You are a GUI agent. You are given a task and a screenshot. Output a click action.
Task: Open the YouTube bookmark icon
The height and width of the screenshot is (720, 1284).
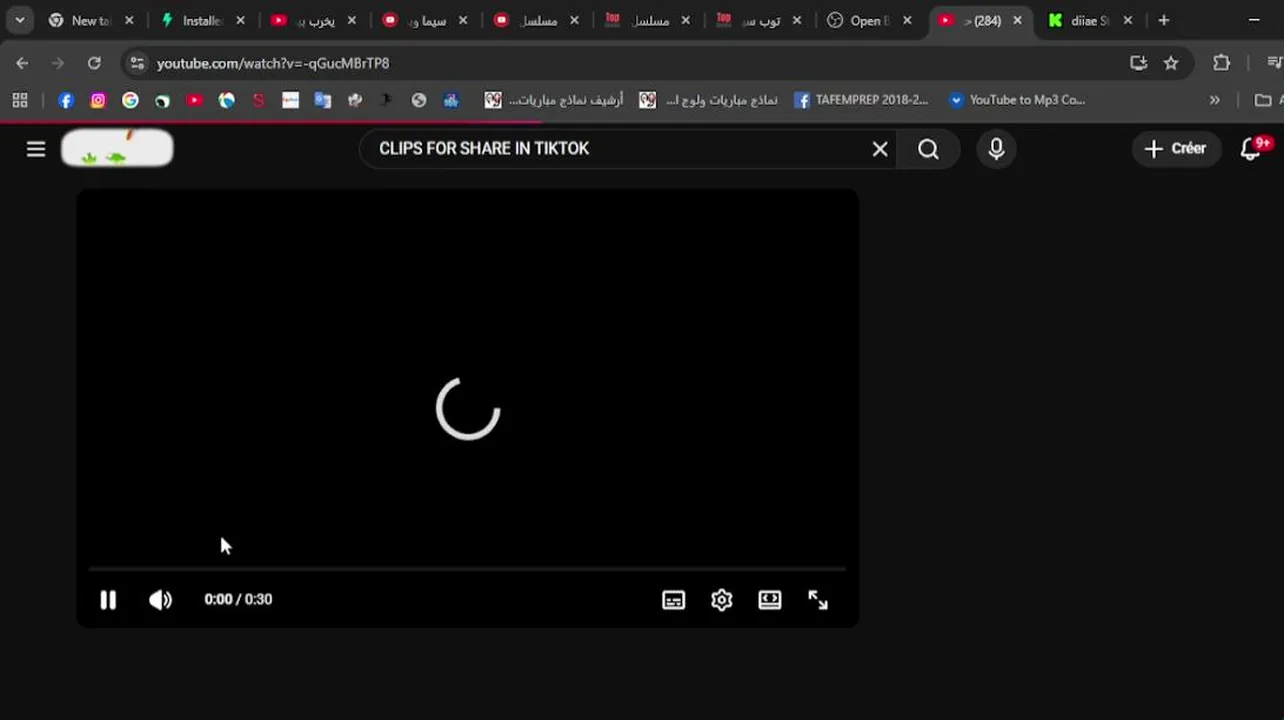pos(194,100)
